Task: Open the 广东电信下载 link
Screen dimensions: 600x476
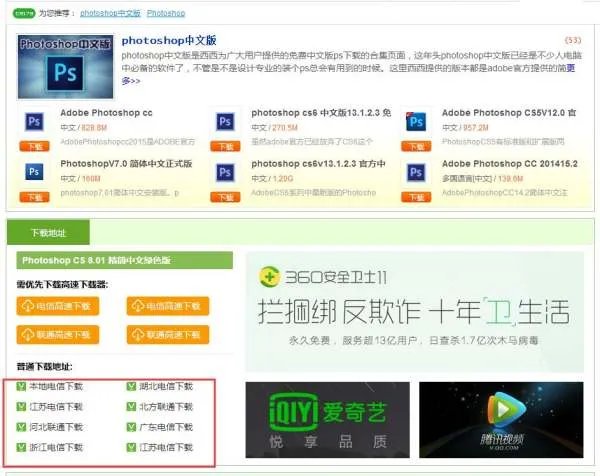Action: click(x=166, y=427)
